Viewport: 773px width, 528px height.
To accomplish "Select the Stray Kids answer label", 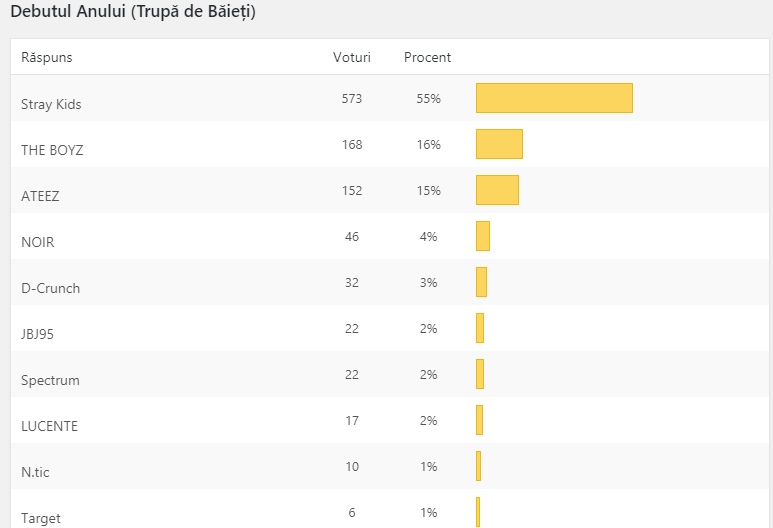I will [x=51, y=104].
